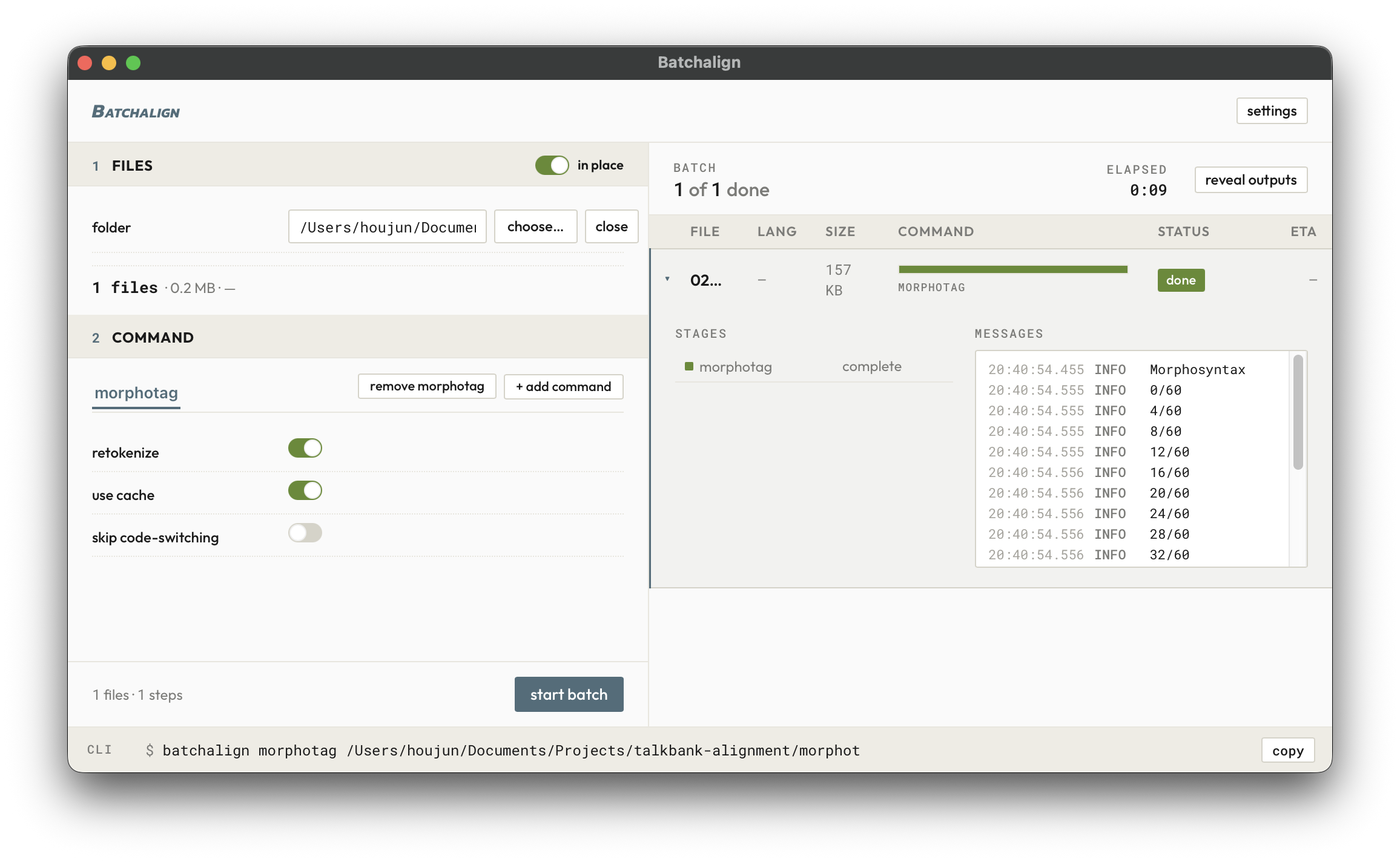Click the folder path input field
The image size is (1400, 862).
point(388,227)
